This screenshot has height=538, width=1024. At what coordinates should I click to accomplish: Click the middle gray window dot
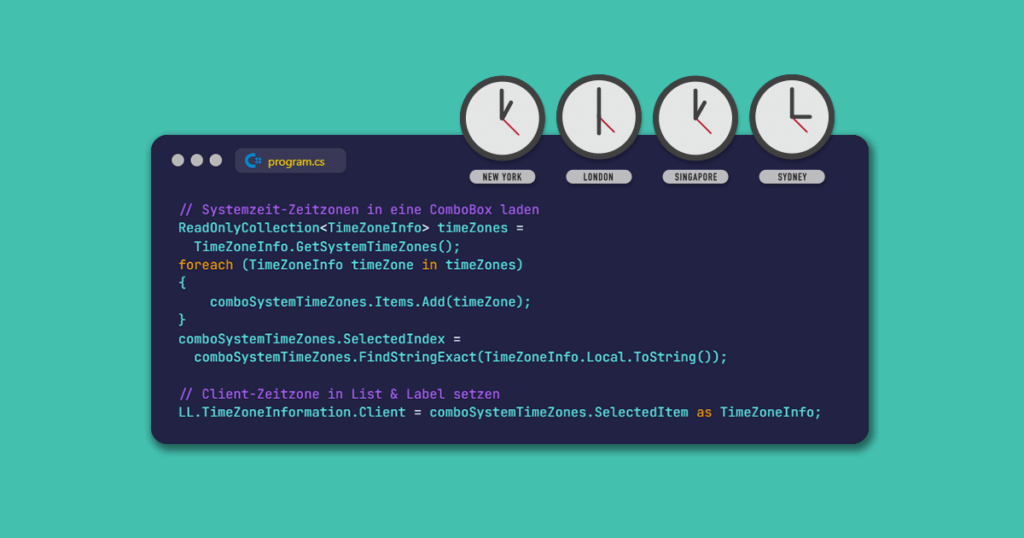pos(197,160)
